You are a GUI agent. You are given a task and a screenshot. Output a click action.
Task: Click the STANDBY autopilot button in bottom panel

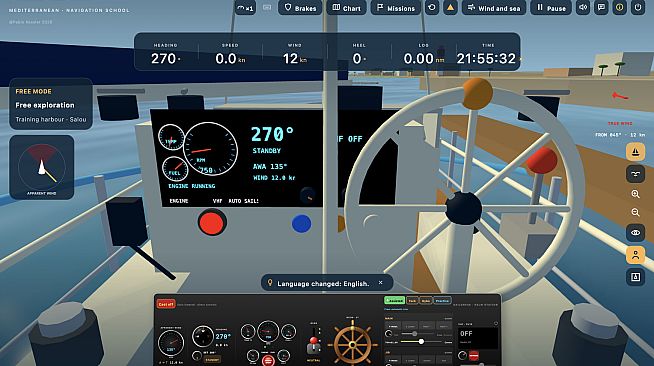pos(212,359)
